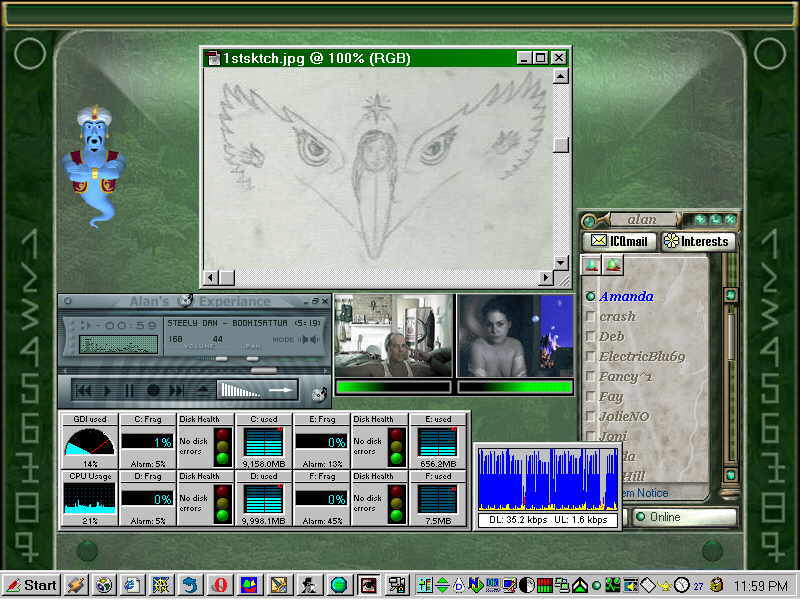The image size is (800, 600).
Task: Open the Interests tab in ICQ
Action: point(698,241)
